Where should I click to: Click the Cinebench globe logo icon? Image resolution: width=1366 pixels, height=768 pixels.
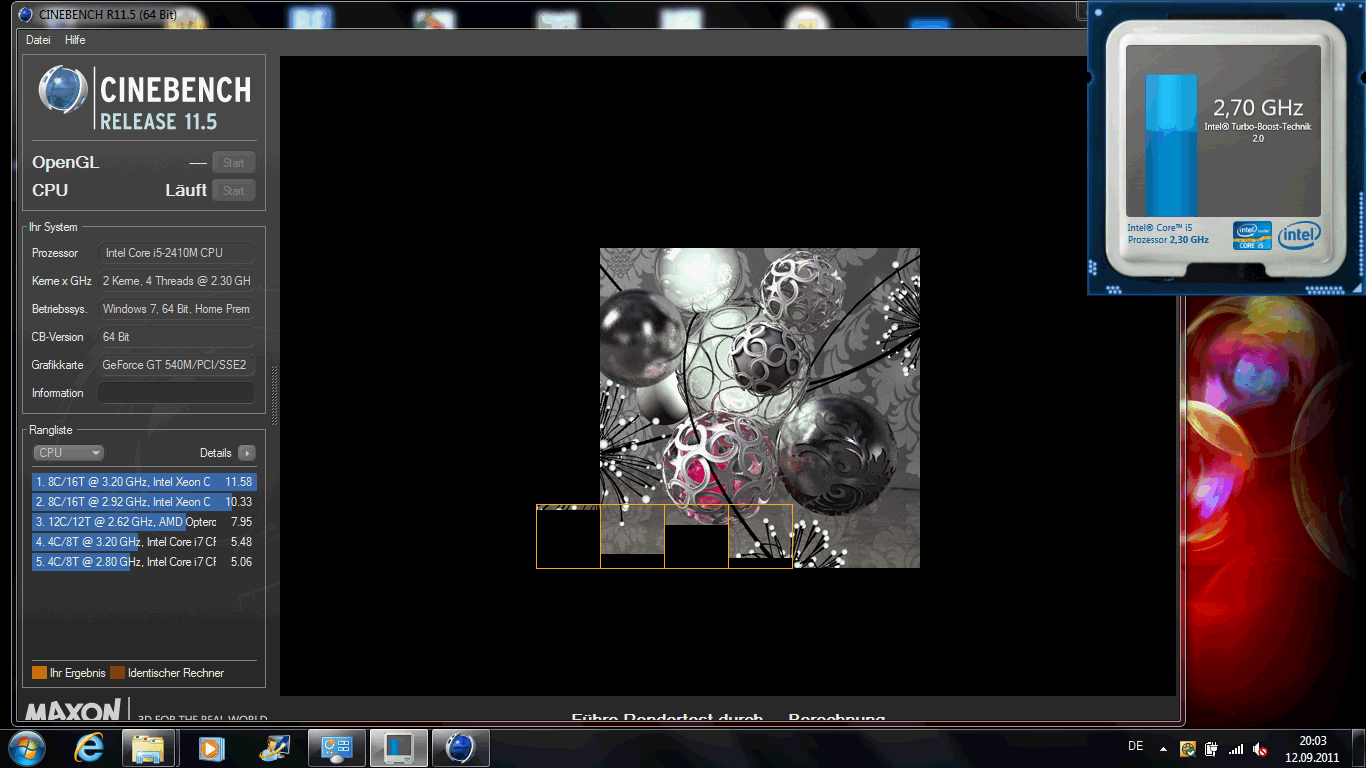pyautogui.click(x=63, y=90)
